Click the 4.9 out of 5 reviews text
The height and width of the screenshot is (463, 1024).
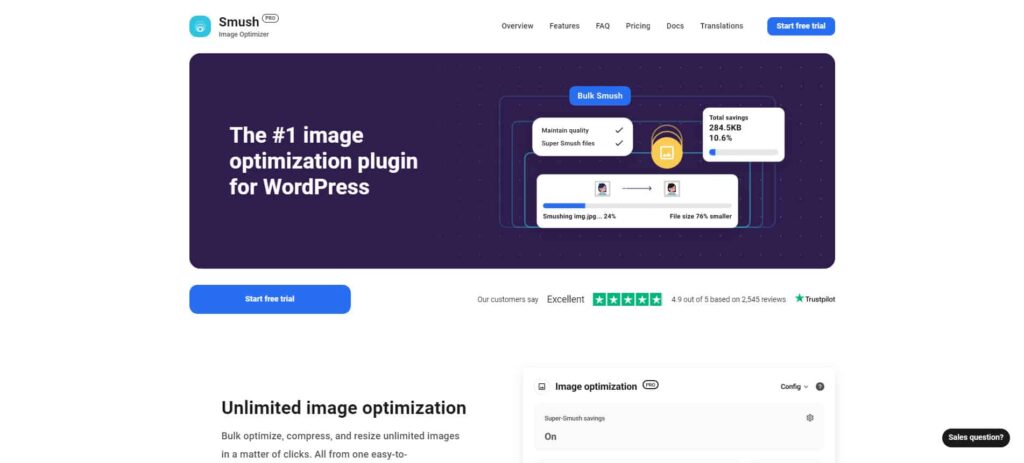click(x=728, y=299)
